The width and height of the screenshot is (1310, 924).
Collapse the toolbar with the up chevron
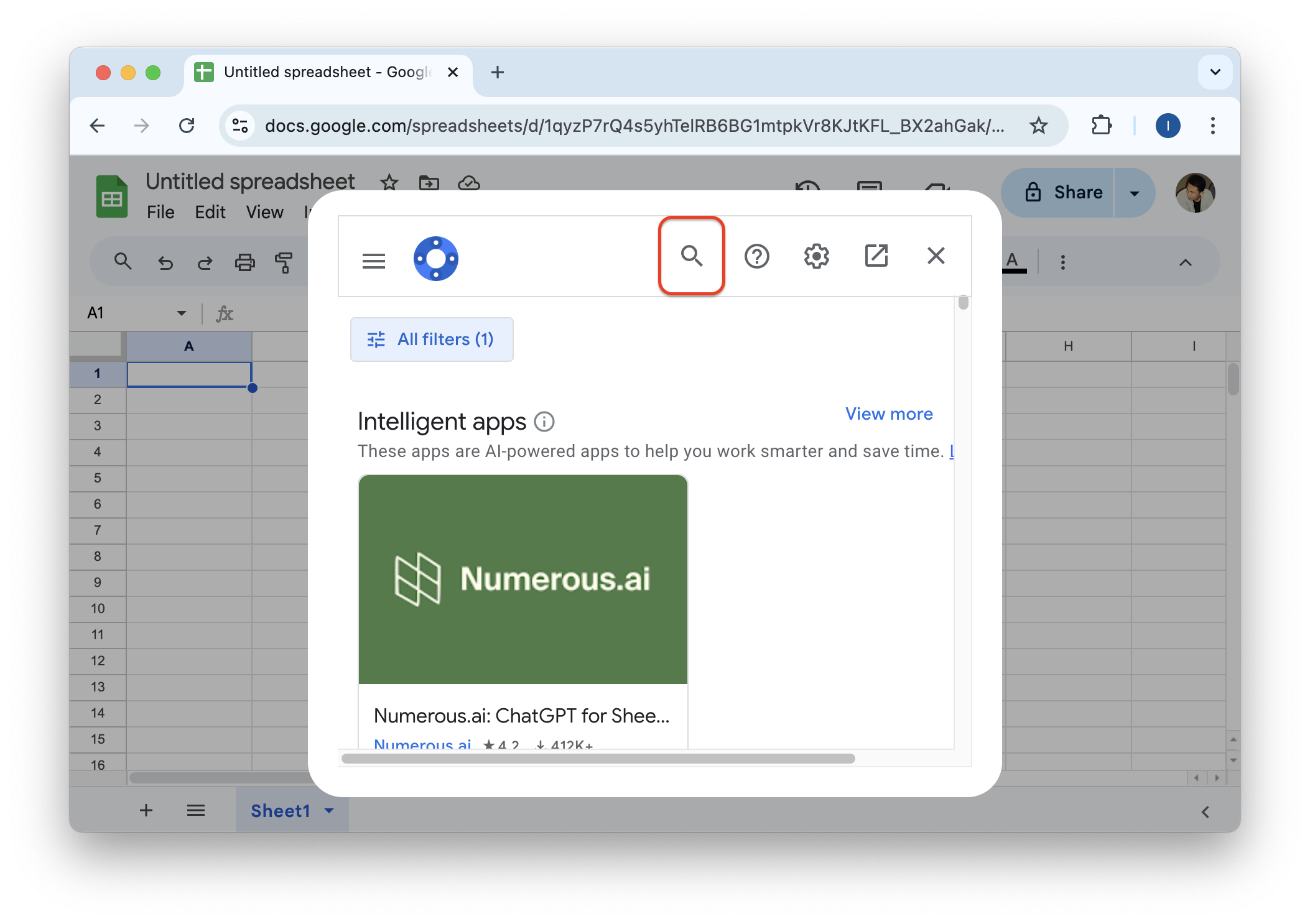point(1185,262)
